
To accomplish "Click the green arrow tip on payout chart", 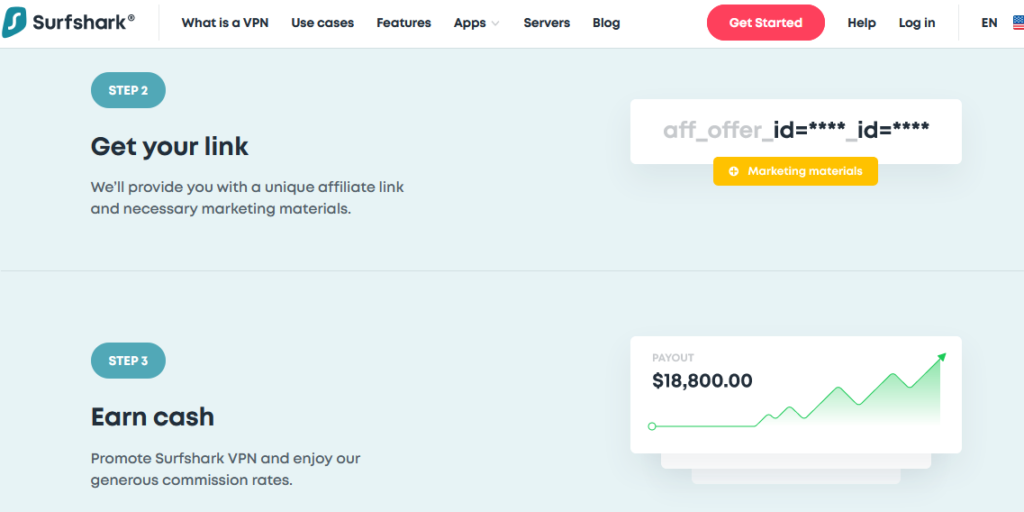I will click(942, 357).
